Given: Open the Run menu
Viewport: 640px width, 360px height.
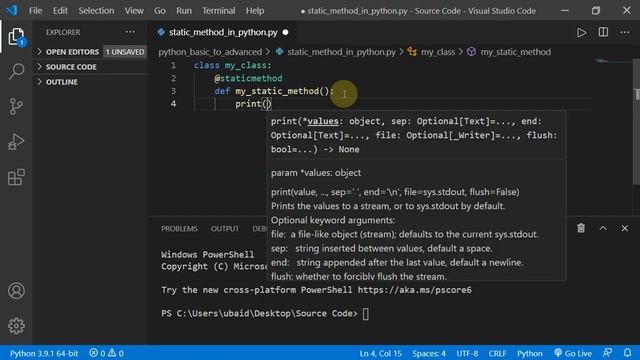Looking at the screenshot, I should (x=184, y=11).
